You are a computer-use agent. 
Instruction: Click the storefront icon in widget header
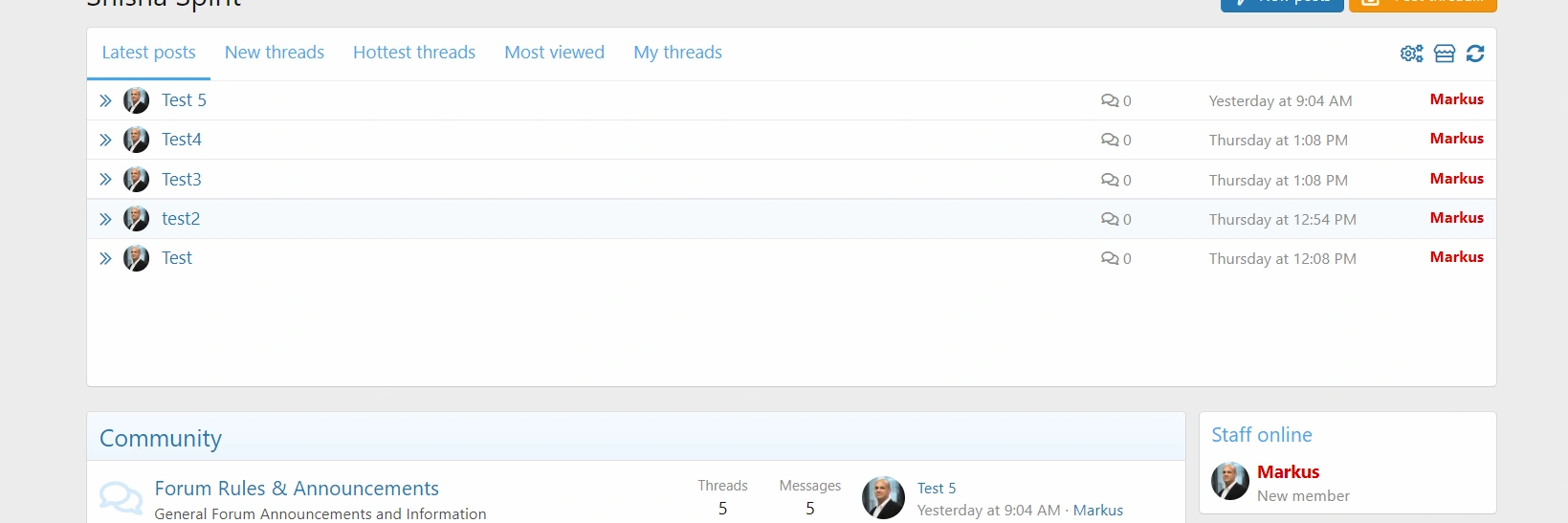[x=1444, y=54]
